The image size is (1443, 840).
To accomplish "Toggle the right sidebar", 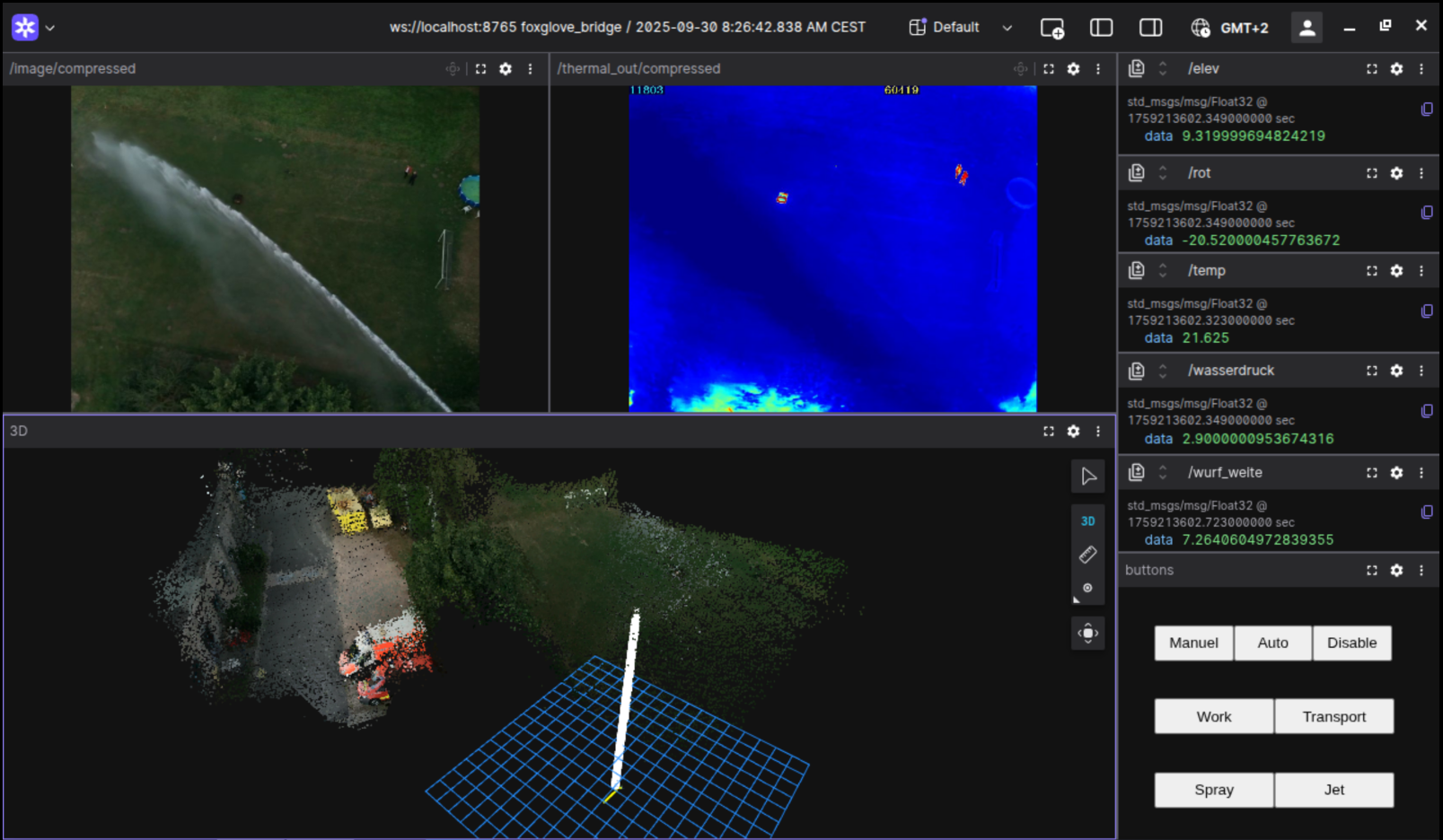I will [x=1150, y=28].
